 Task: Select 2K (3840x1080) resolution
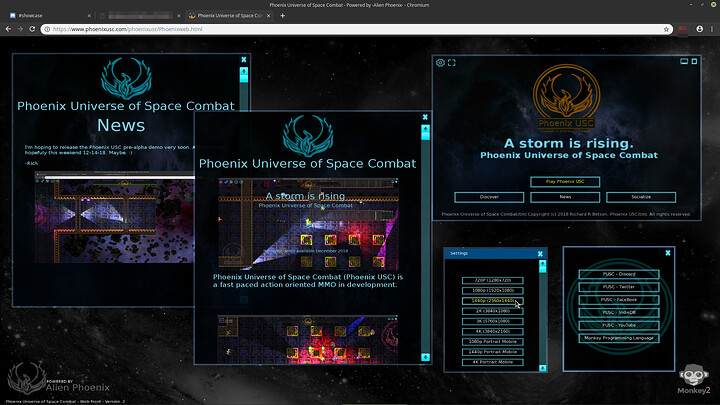pyautogui.click(x=493, y=311)
